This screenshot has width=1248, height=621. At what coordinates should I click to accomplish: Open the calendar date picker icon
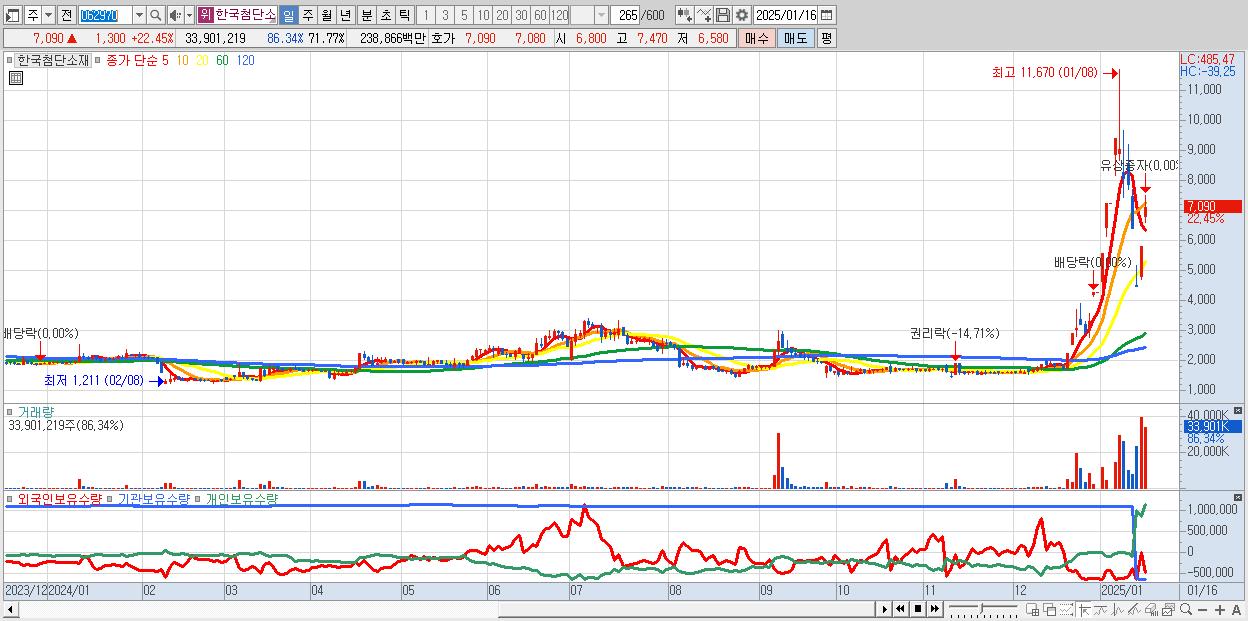pyautogui.click(x=826, y=15)
